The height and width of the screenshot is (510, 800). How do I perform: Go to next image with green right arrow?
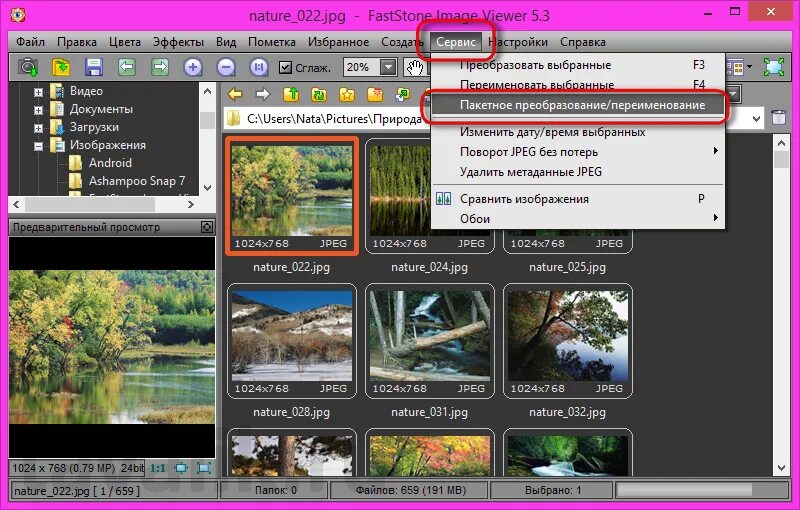pyautogui.click(x=160, y=67)
